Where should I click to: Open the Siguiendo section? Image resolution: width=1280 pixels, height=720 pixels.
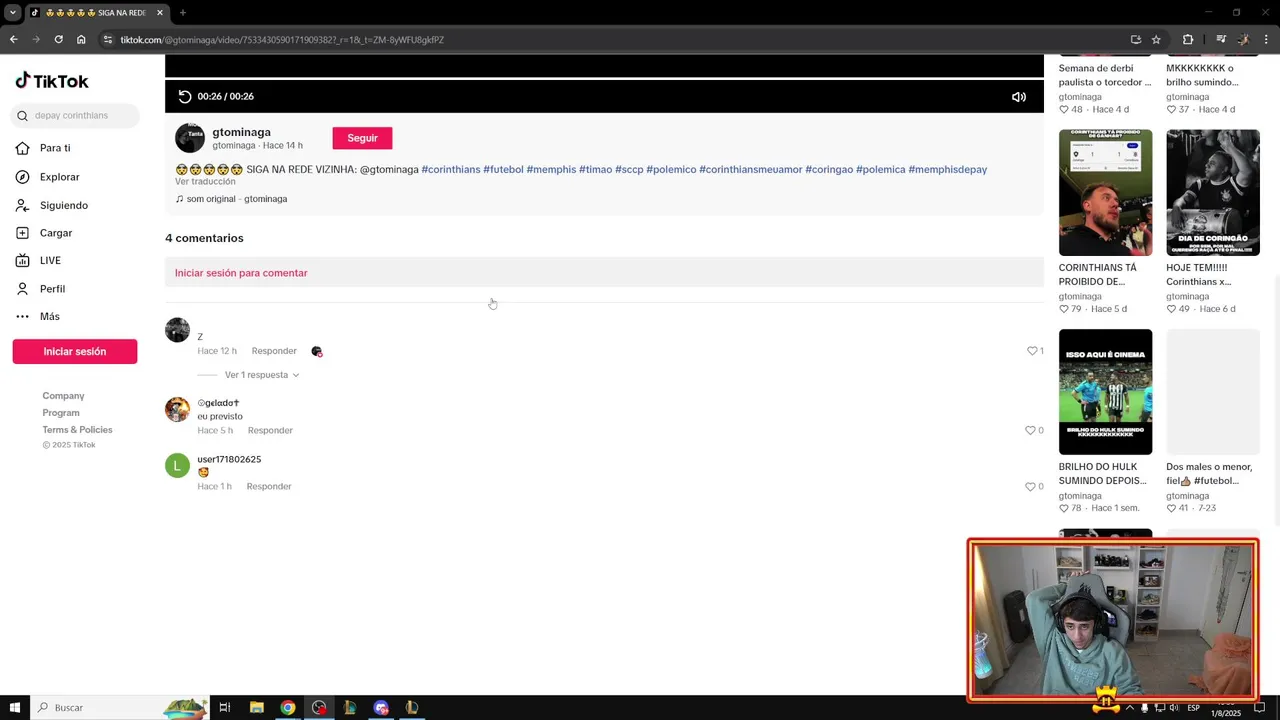pyautogui.click(x=63, y=205)
